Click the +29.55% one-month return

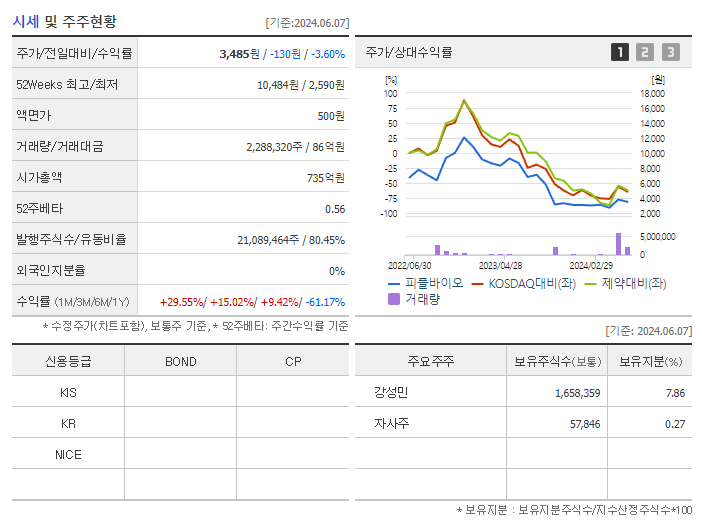(x=182, y=302)
